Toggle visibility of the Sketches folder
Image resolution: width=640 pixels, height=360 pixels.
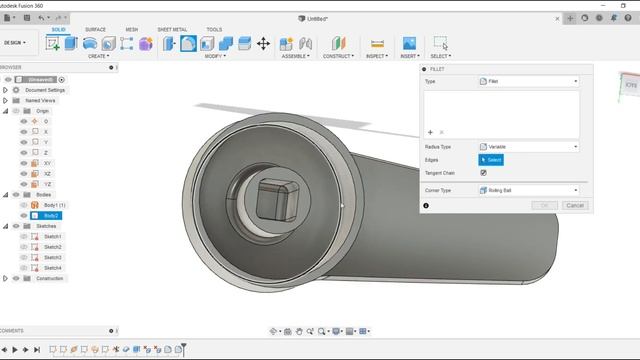click(x=16, y=226)
